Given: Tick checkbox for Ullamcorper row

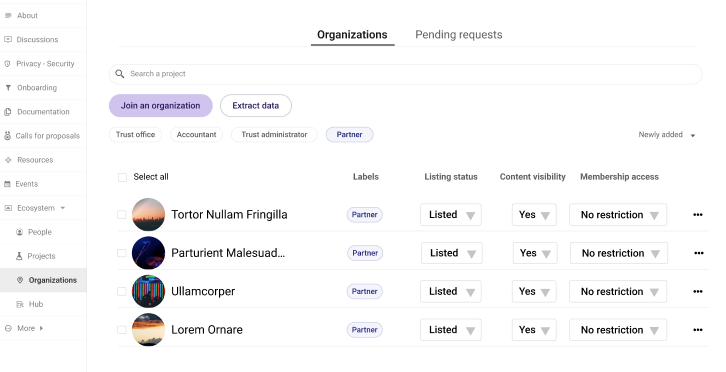Looking at the screenshot, I should [122, 291].
